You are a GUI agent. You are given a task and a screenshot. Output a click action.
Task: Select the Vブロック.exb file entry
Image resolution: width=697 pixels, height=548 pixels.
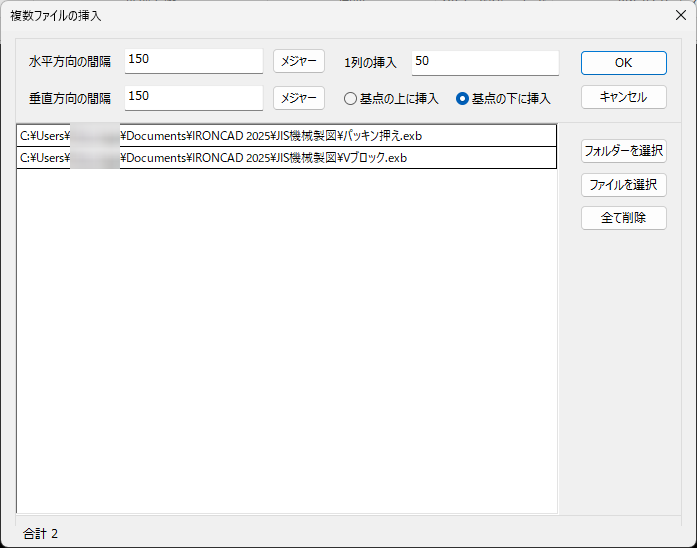286,158
